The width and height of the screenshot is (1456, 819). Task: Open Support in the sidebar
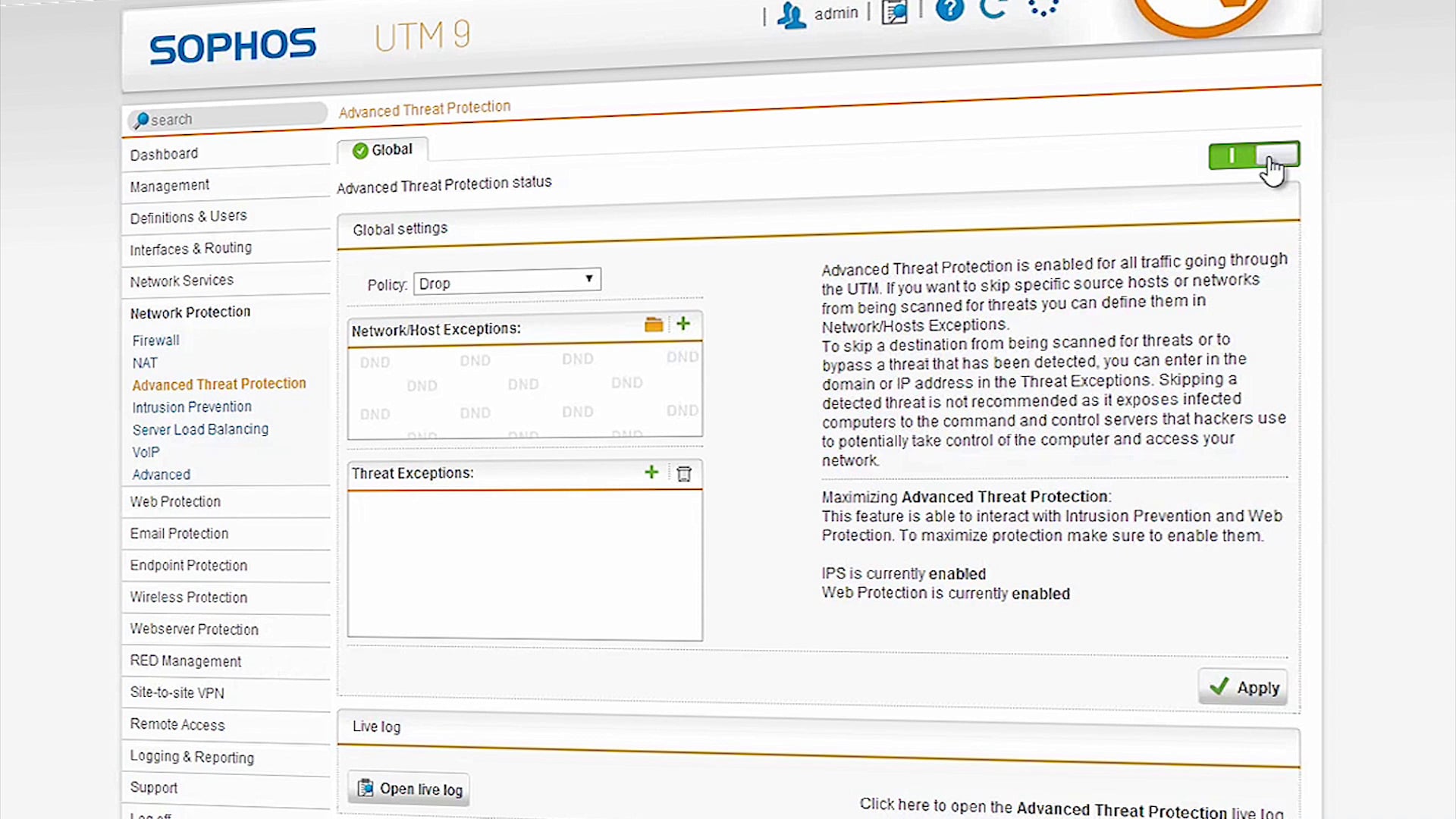click(x=153, y=788)
